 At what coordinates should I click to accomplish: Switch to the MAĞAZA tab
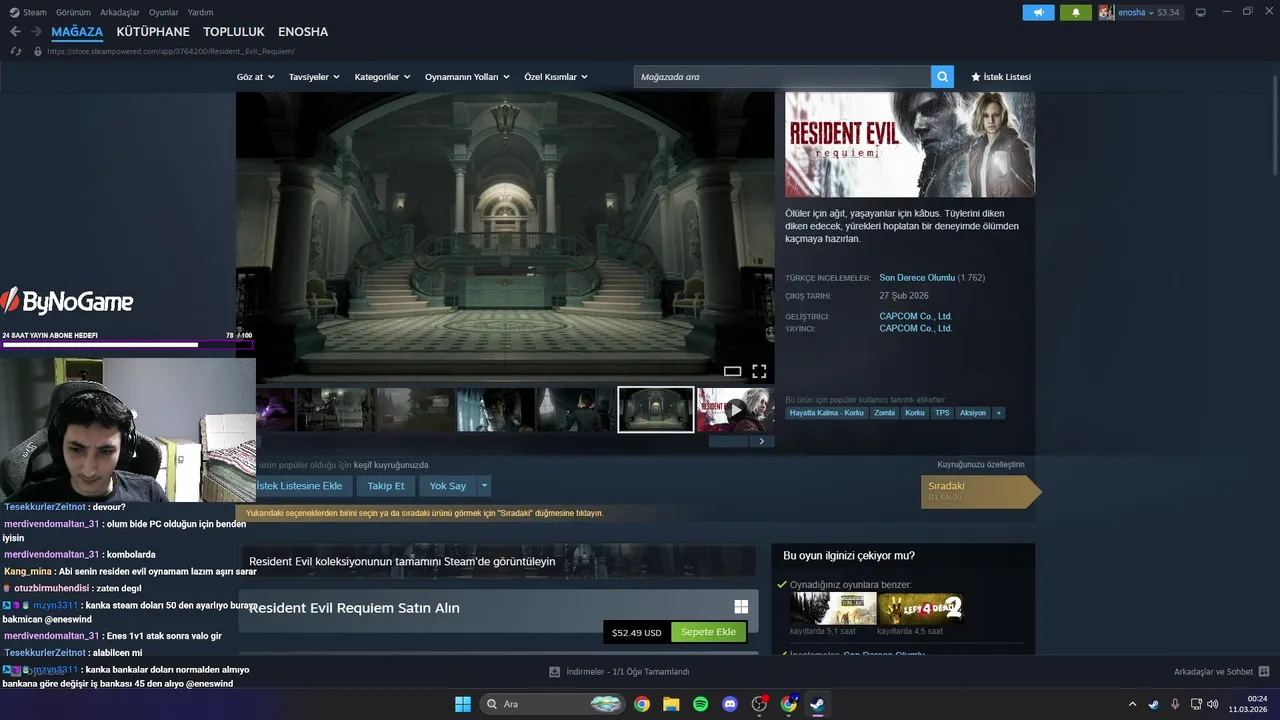point(77,32)
